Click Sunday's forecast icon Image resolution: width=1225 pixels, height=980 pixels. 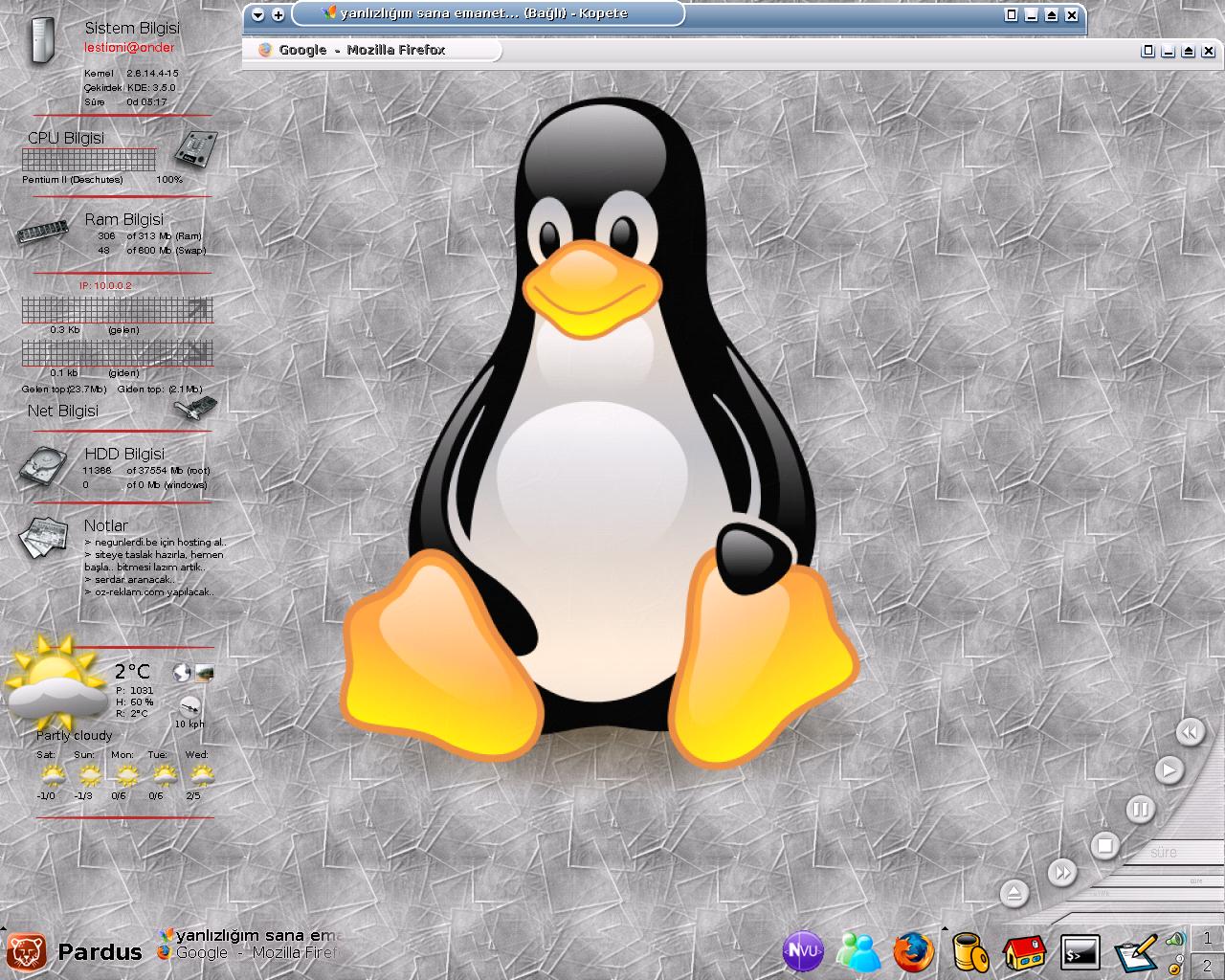click(x=89, y=774)
